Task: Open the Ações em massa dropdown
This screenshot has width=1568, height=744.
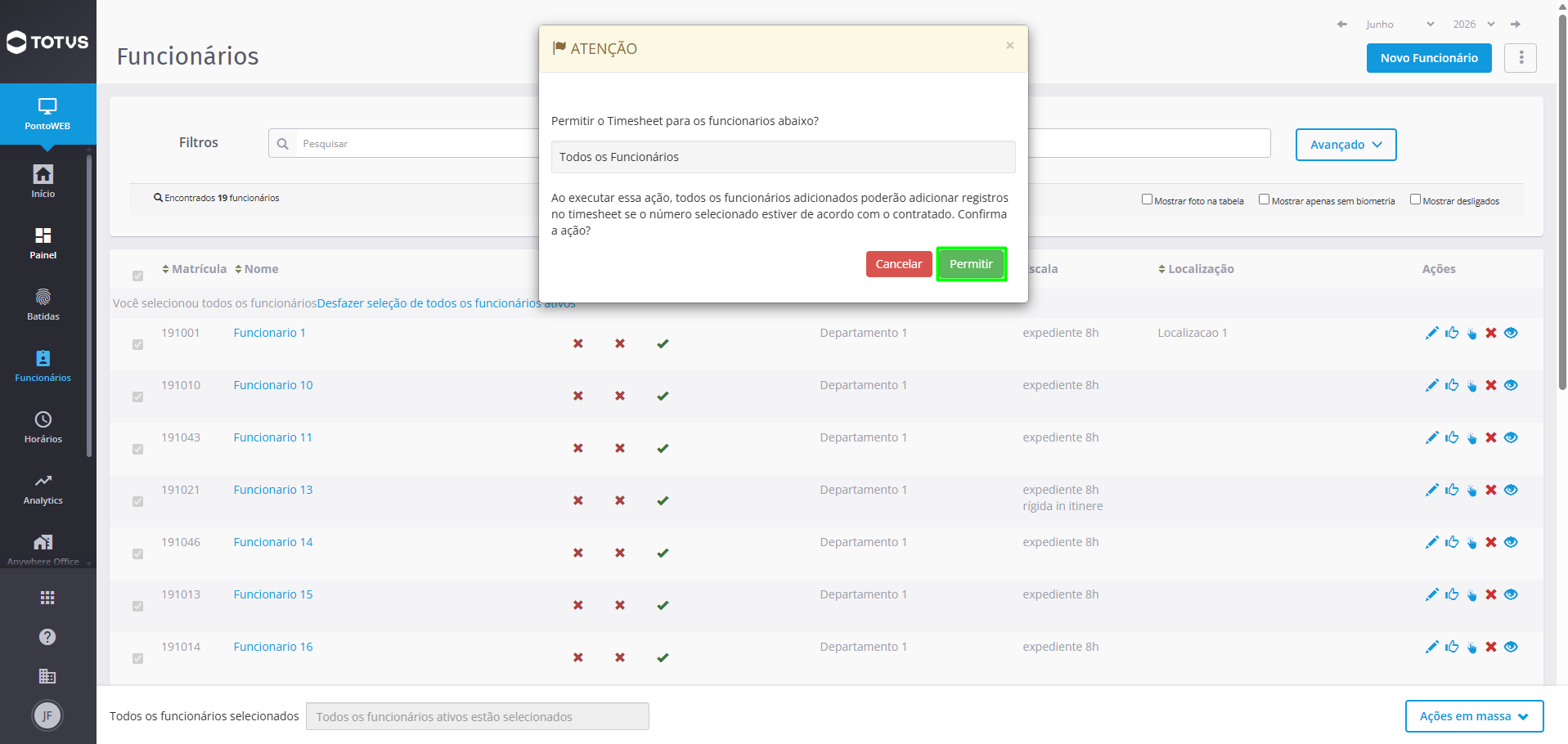Action: pos(1474,716)
